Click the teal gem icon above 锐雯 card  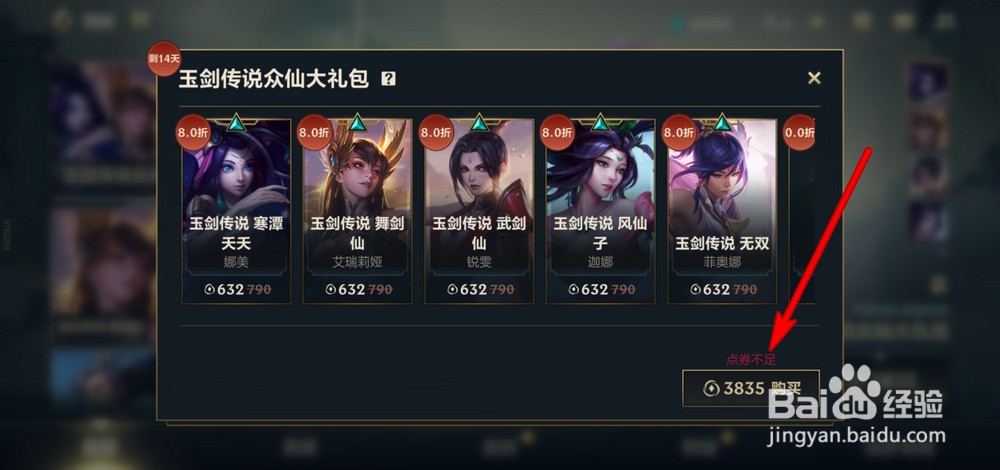point(479,122)
